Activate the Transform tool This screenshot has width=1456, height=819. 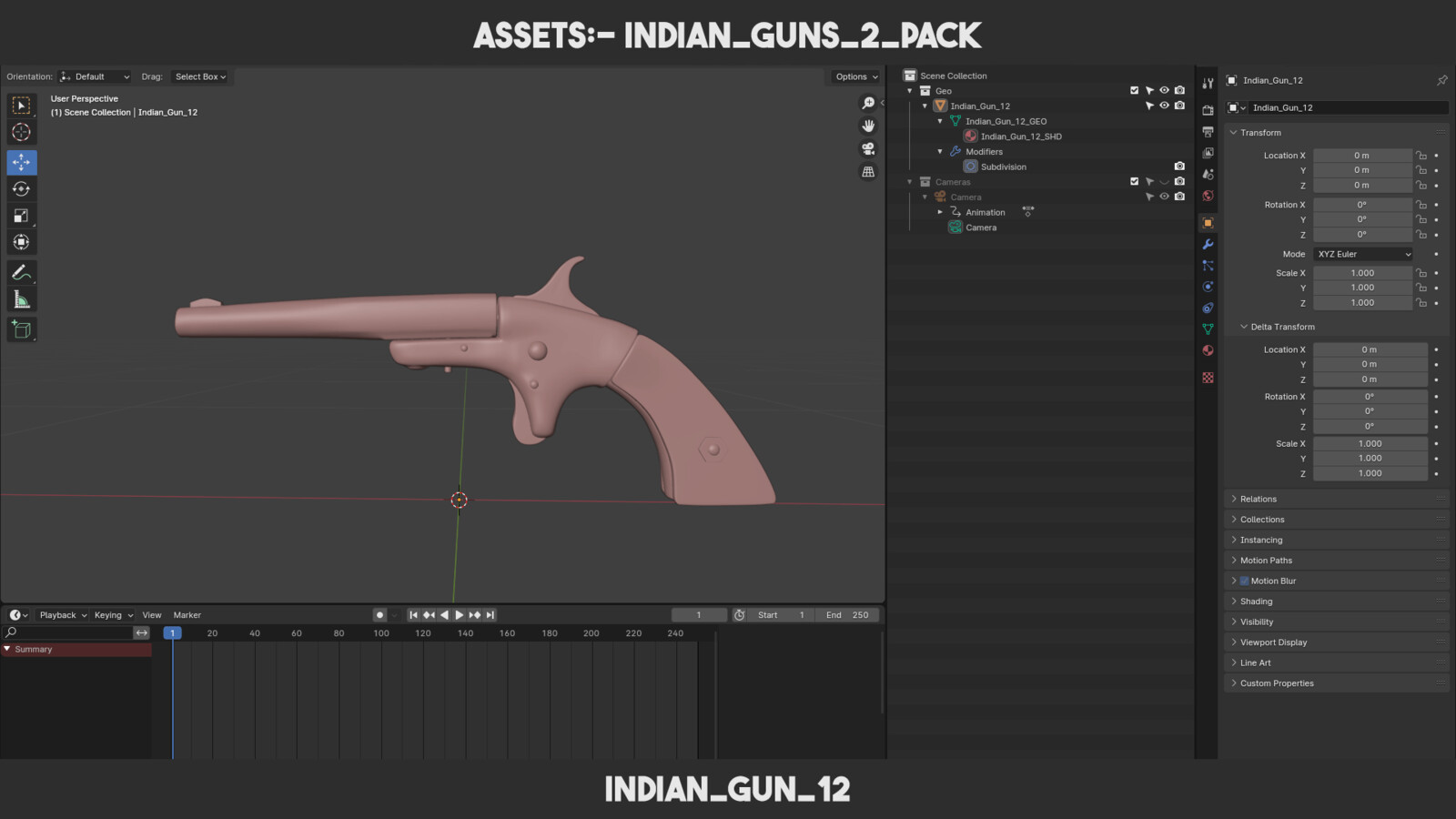[x=21, y=242]
